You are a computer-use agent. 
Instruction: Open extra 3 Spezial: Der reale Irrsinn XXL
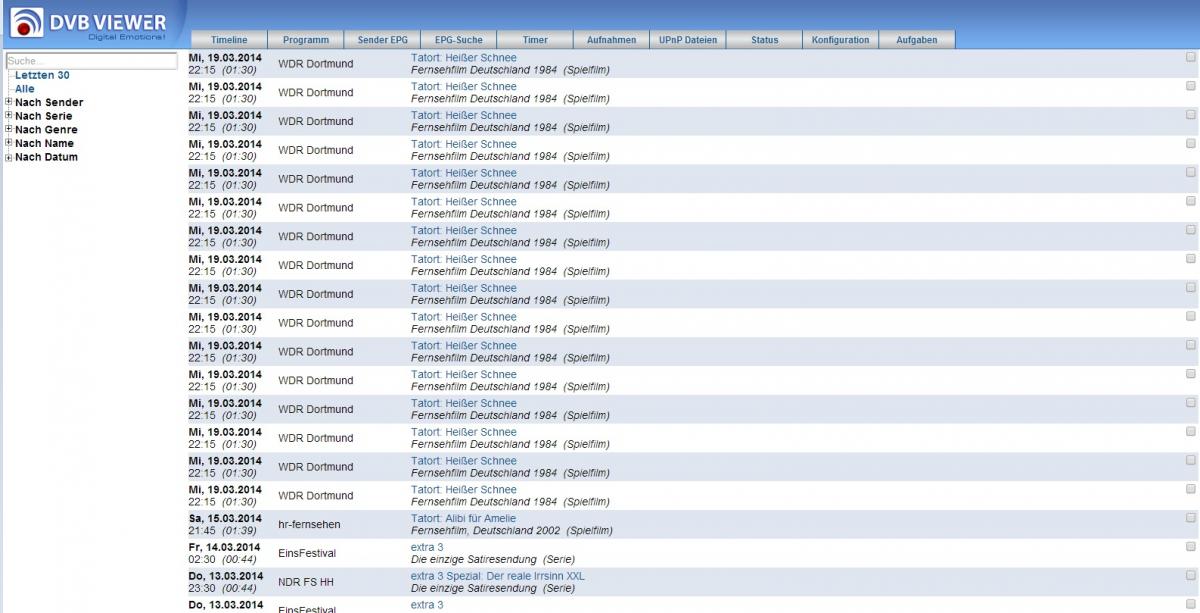tap(498, 577)
